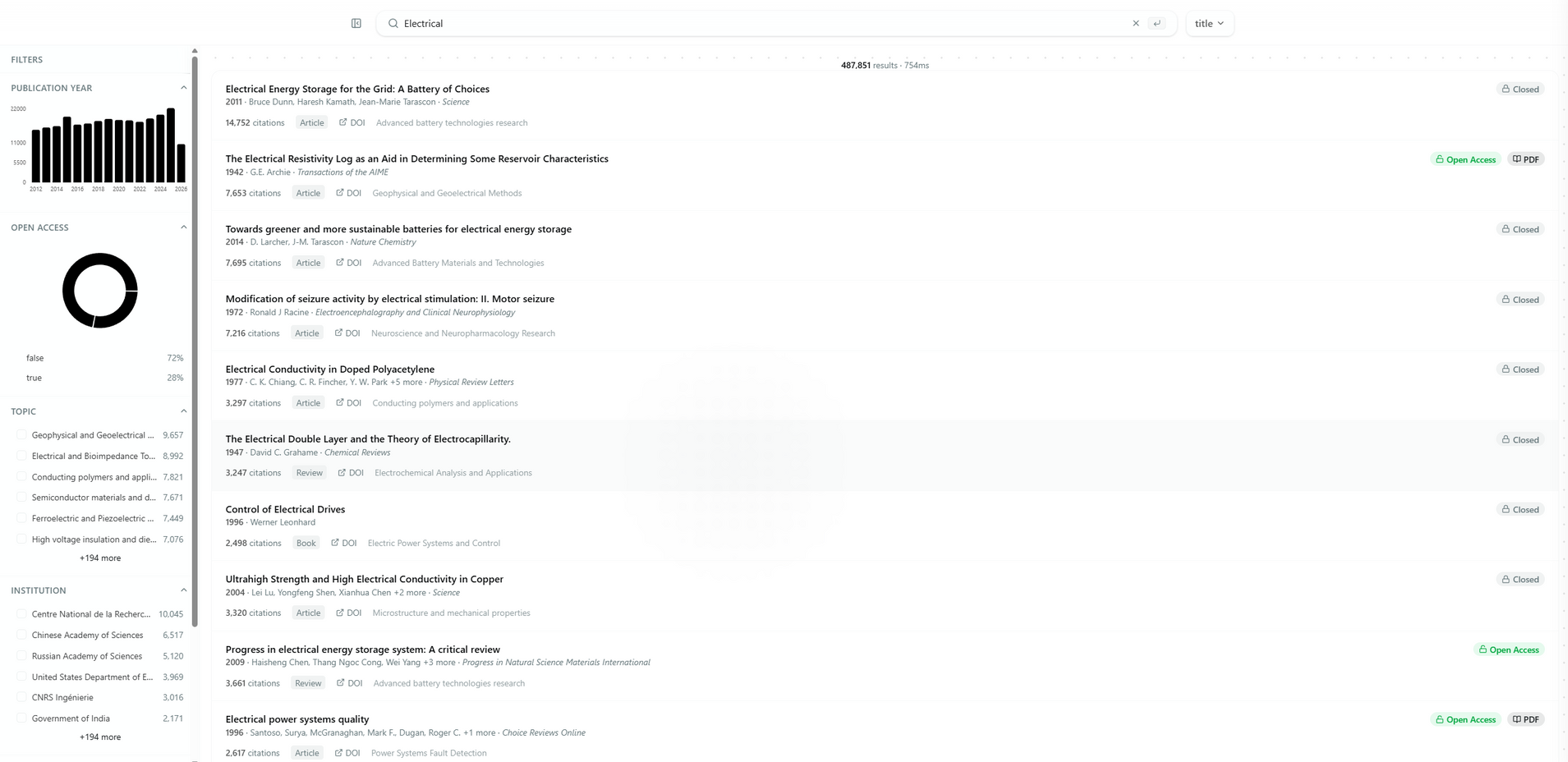The width and height of the screenshot is (1568, 762).
Task: Select the tallest 2025 publication year bar
Action: (x=171, y=145)
